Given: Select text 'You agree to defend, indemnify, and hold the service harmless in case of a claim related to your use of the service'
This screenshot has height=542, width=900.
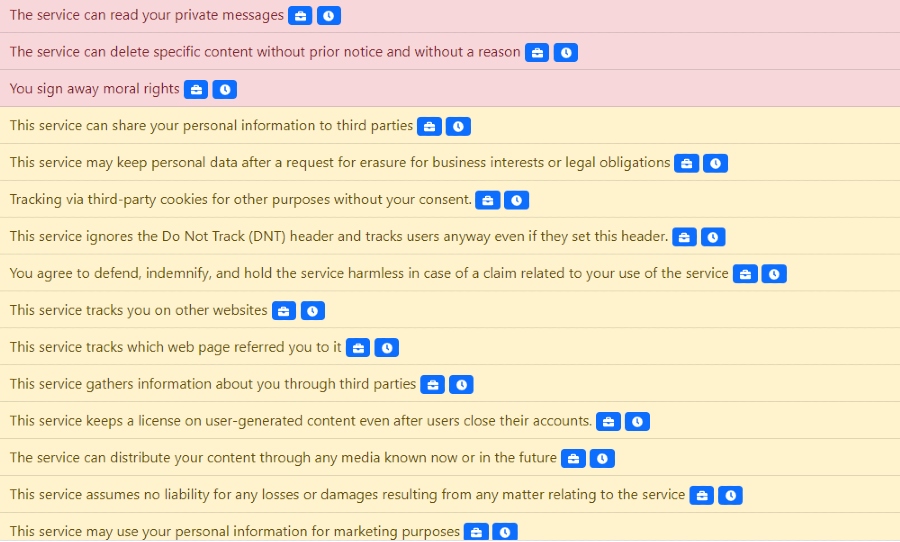Looking at the screenshot, I should point(369,273).
